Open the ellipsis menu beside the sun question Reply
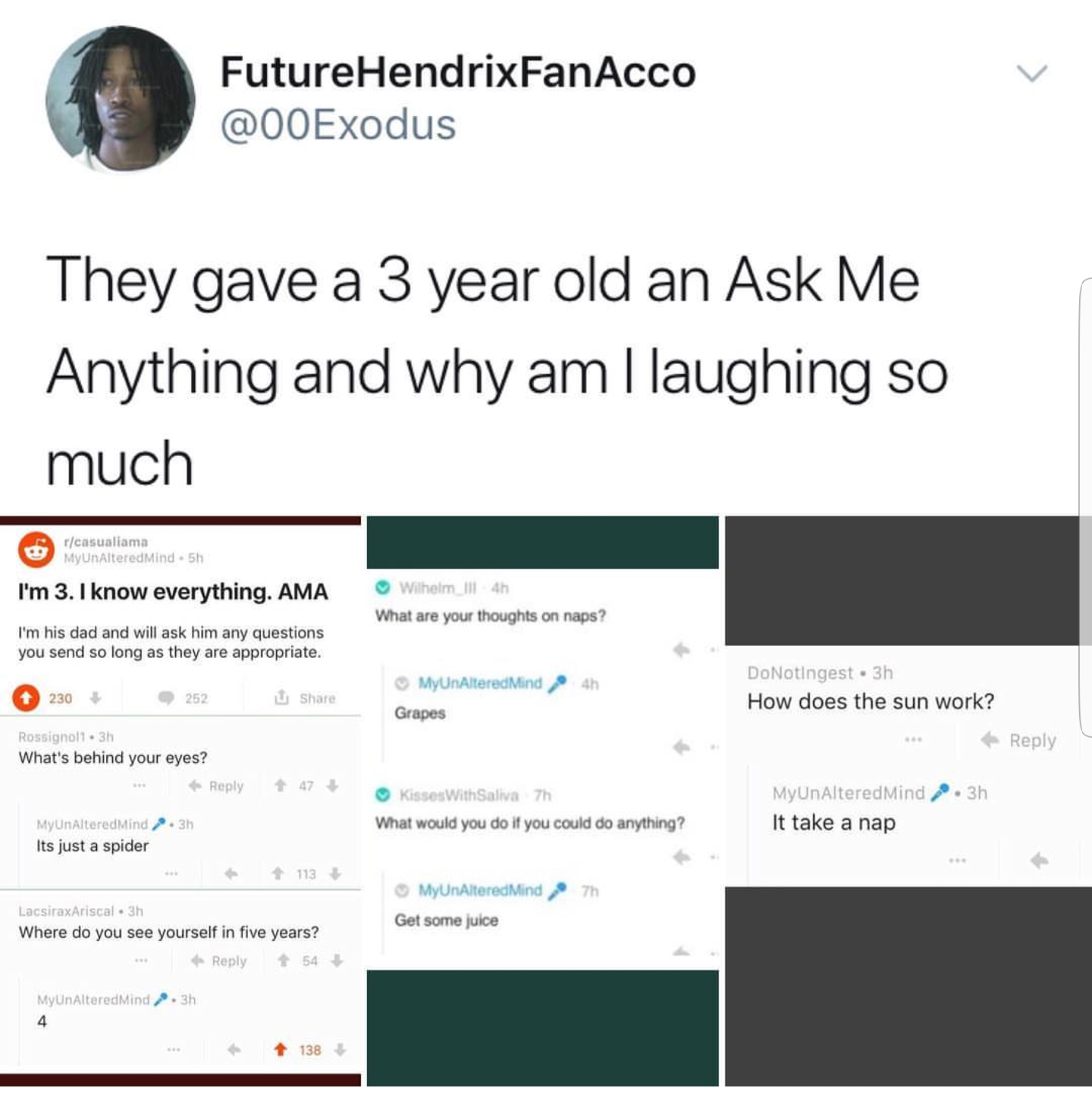The width and height of the screenshot is (1092, 1113). 912,740
